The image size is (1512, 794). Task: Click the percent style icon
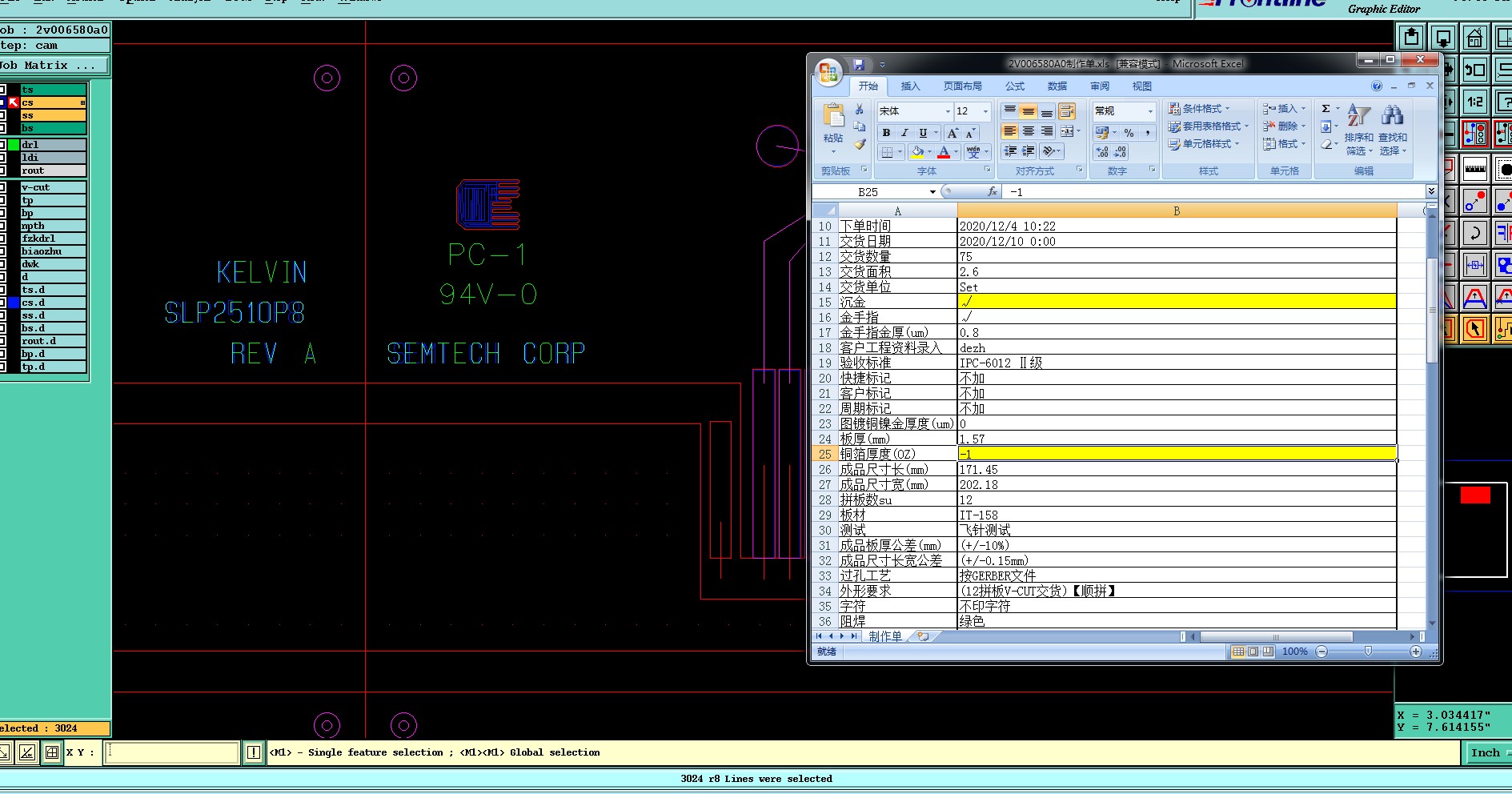point(1129,133)
